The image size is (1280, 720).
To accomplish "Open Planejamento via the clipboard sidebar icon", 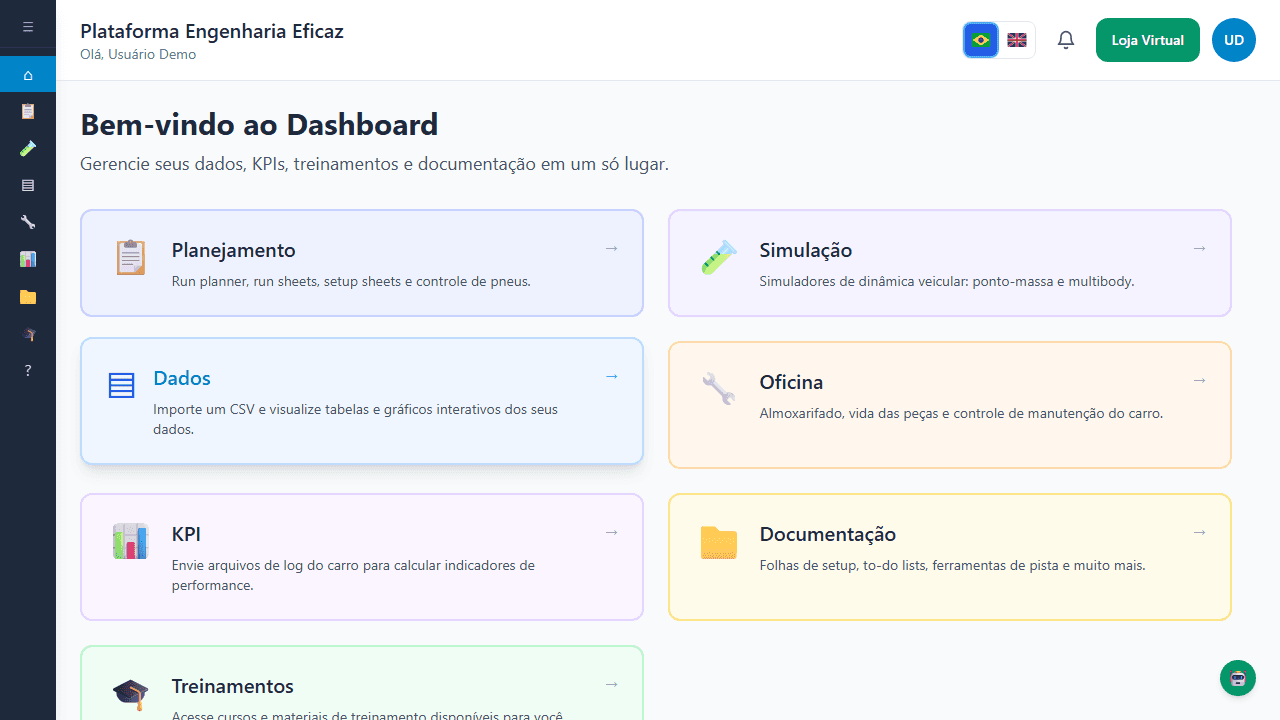I will pyautogui.click(x=27, y=111).
